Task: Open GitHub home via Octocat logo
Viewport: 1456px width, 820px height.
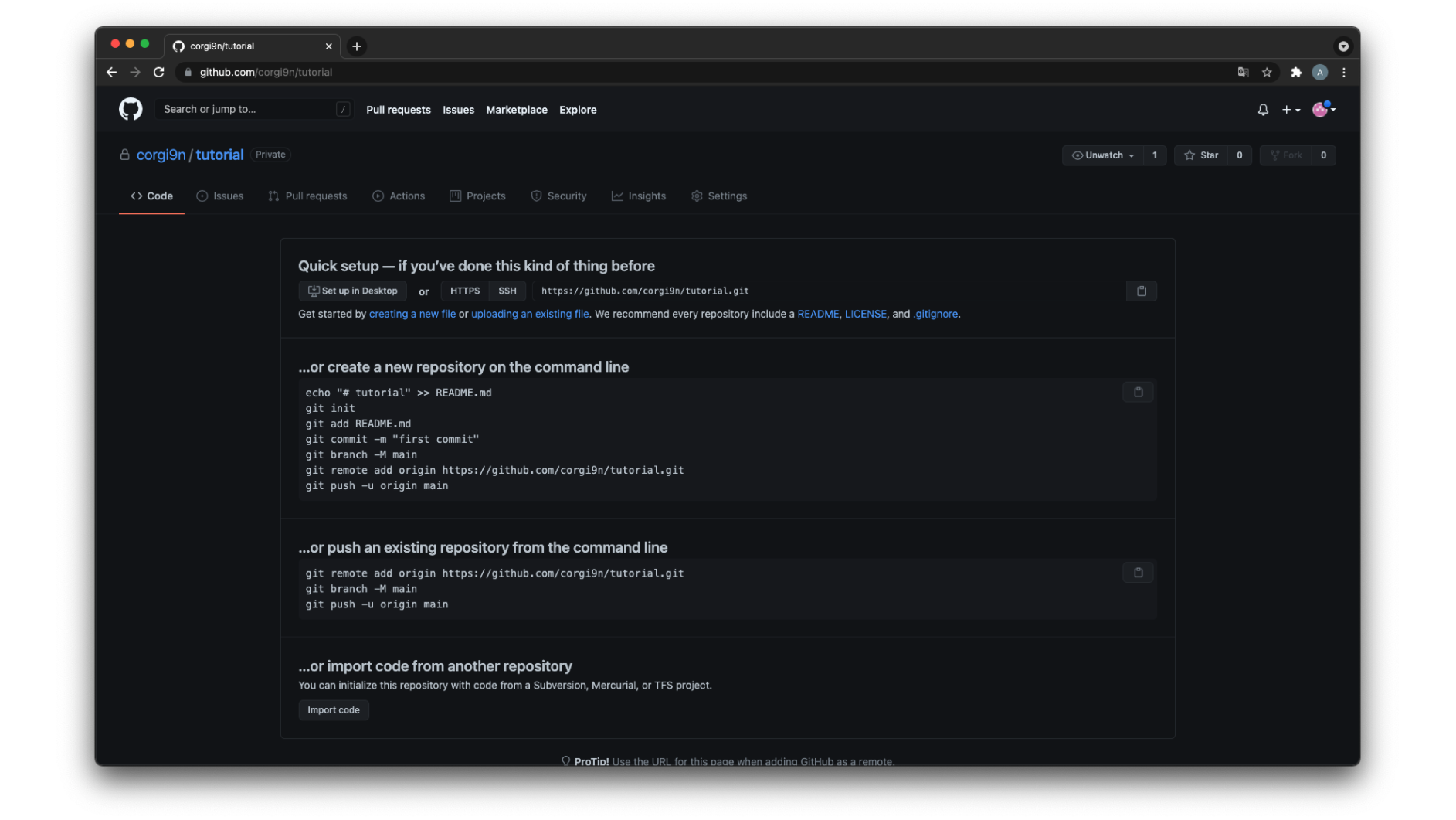Action: click(131, 109)
